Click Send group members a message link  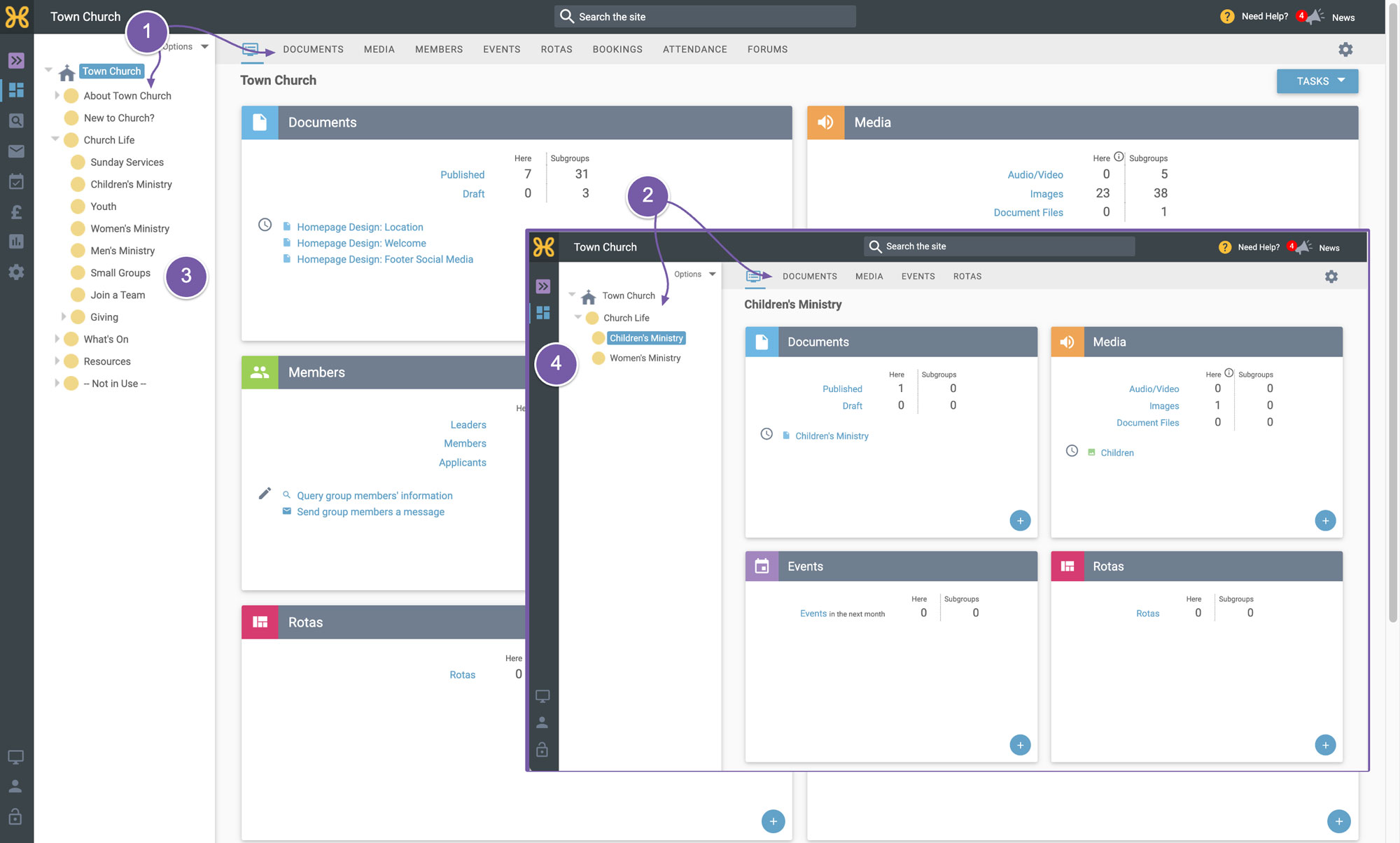click(x=370, y=512)
